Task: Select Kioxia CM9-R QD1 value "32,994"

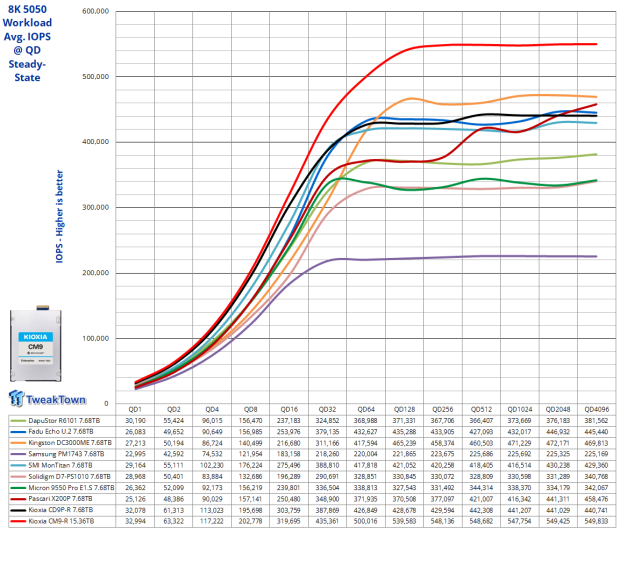Action: point(135,521)
